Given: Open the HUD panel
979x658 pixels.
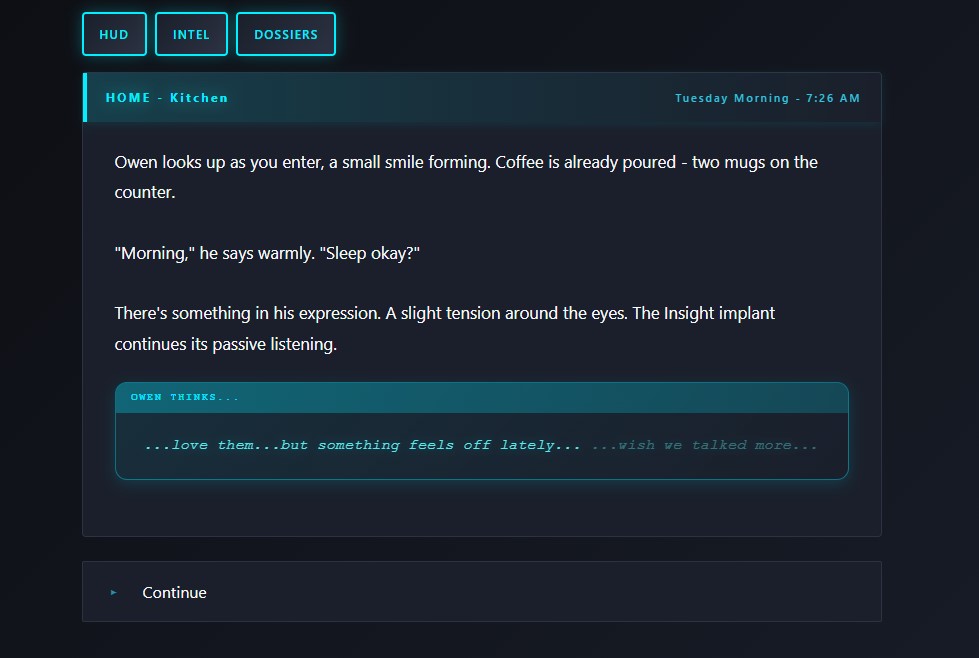Looking at the screenshot, I should [114, 34].
